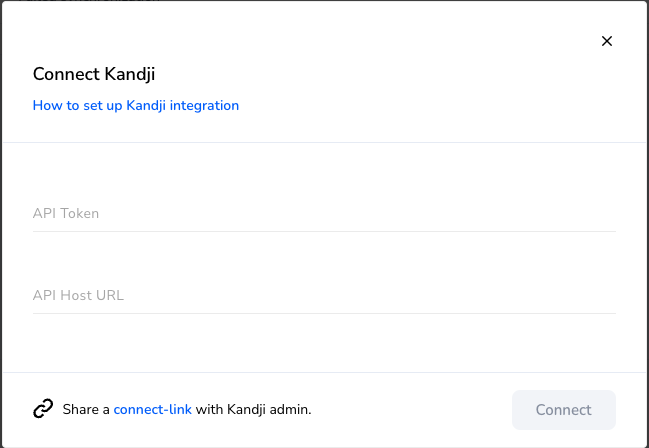Click the word 'Kandji' in the dialog title
This screenshot has height=448, width=649.
pyautogui.click(x=130, y=75)
